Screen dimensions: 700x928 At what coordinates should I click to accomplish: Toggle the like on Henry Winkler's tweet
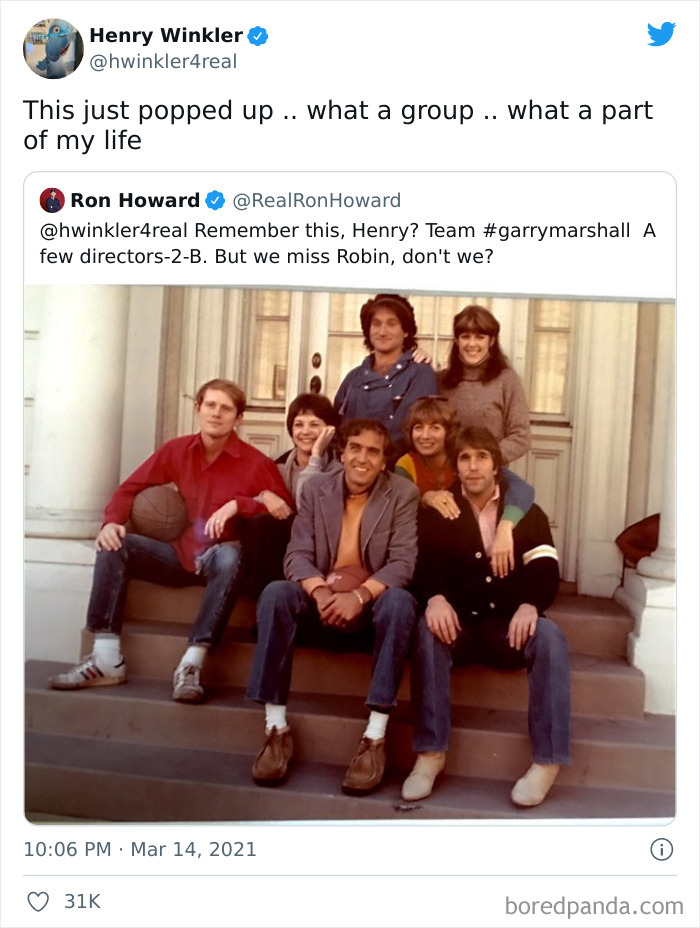point(37,901)
